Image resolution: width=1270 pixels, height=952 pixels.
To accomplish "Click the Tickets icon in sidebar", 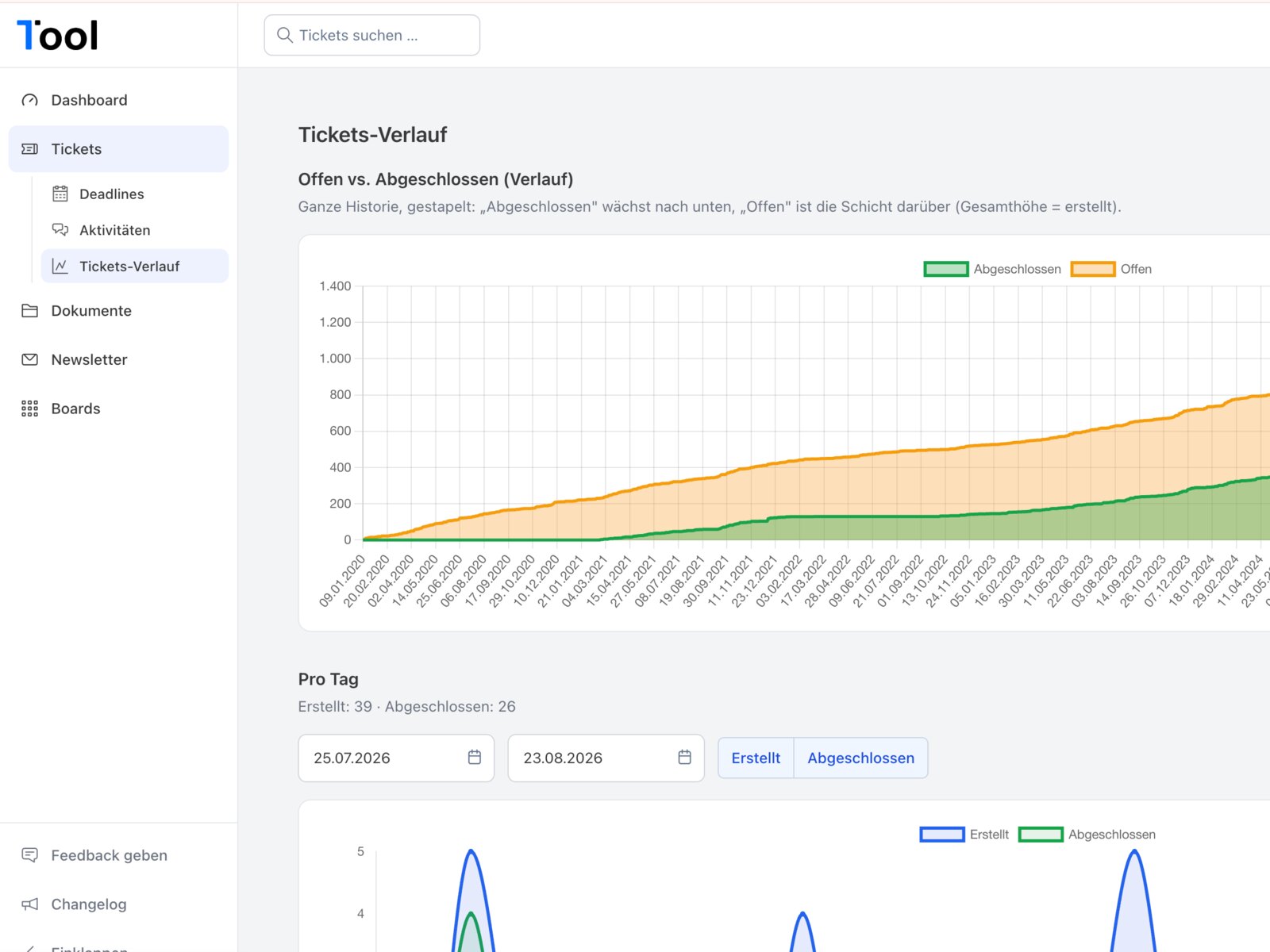I will tap(29, 149).
